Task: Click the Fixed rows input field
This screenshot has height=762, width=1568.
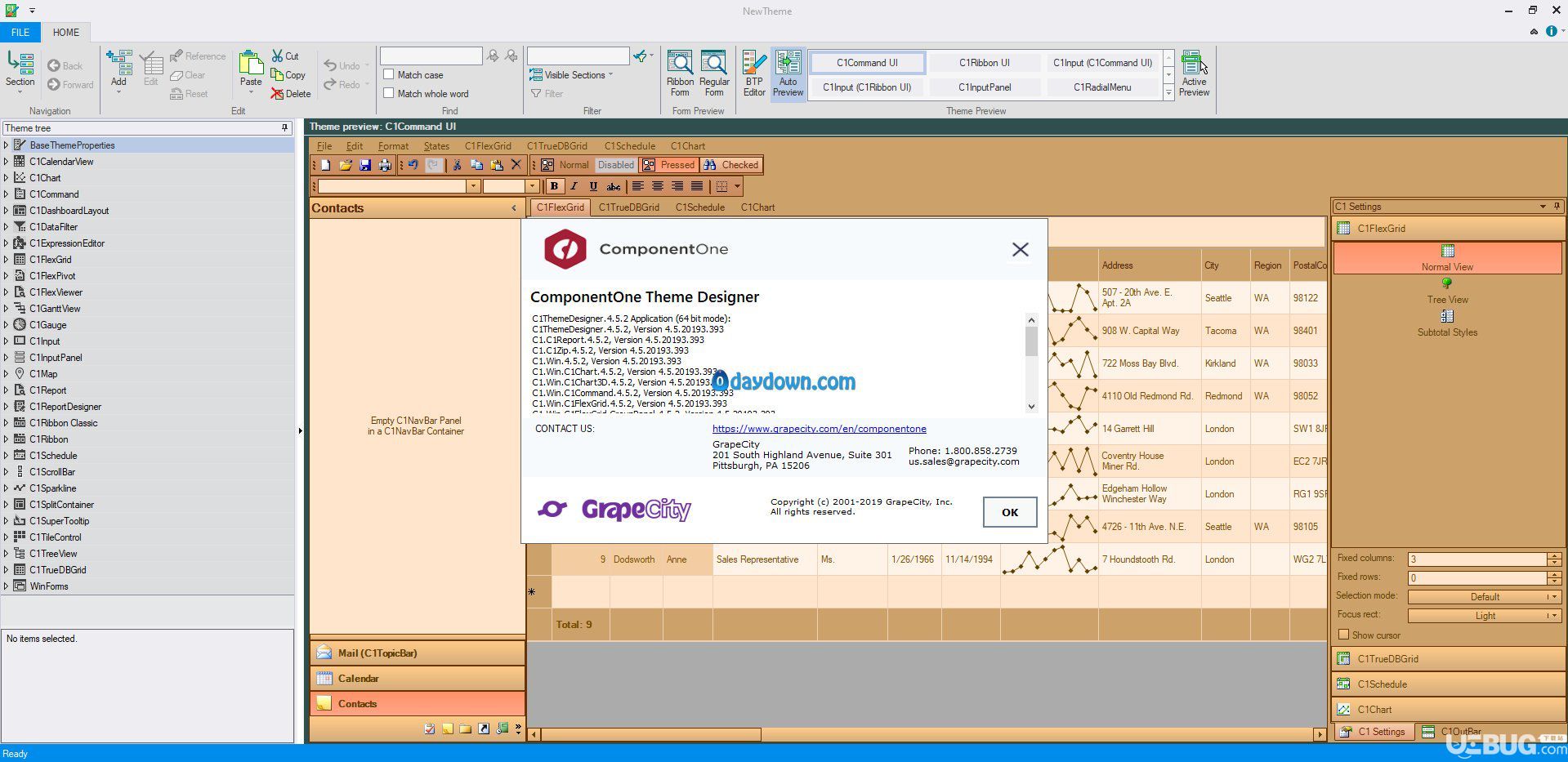Action: pos(1477,578)
